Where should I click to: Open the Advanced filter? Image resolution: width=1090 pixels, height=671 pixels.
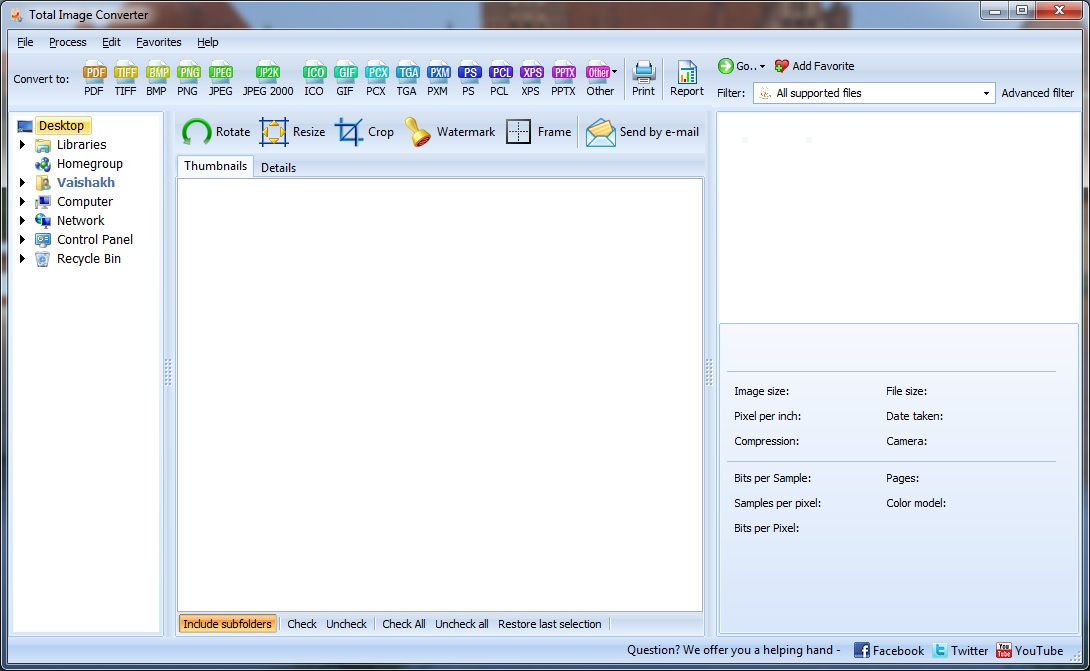(x=1037, y=93)
